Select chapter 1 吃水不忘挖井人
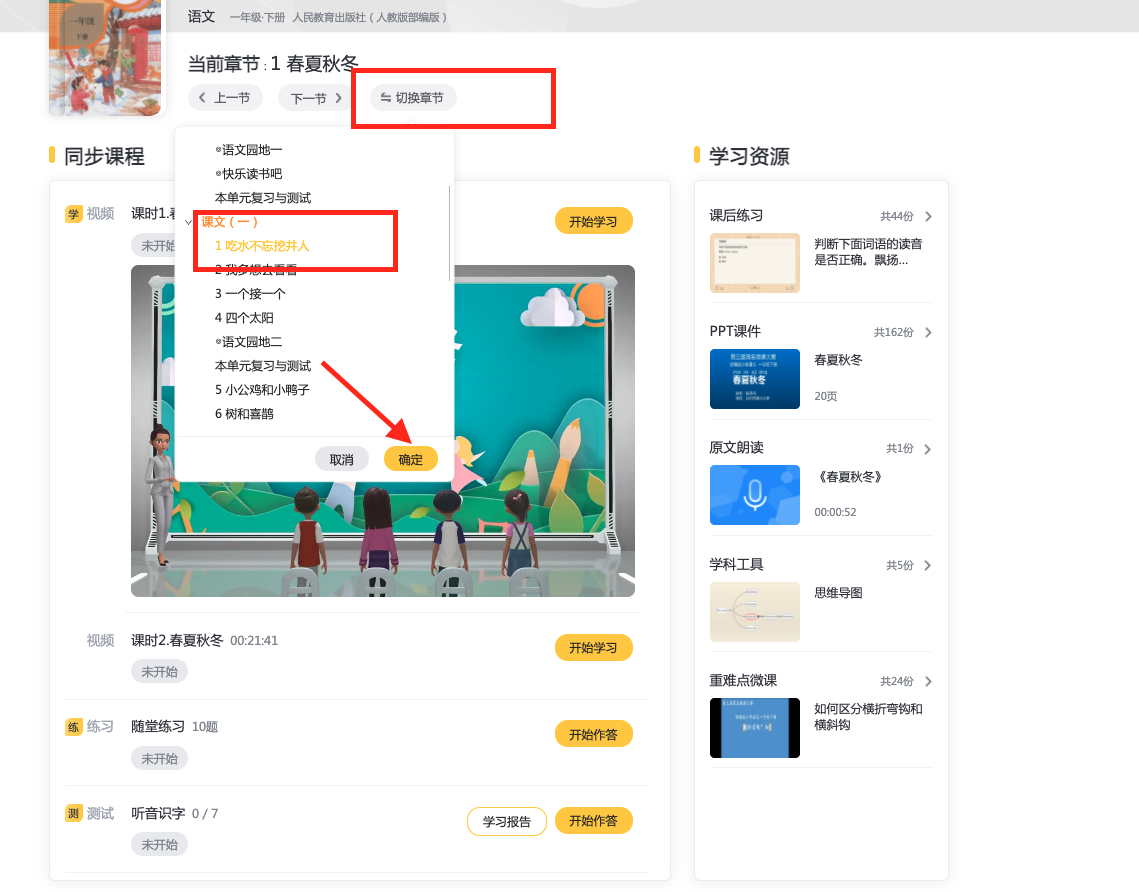1139x892 pixels. (262, 246)
